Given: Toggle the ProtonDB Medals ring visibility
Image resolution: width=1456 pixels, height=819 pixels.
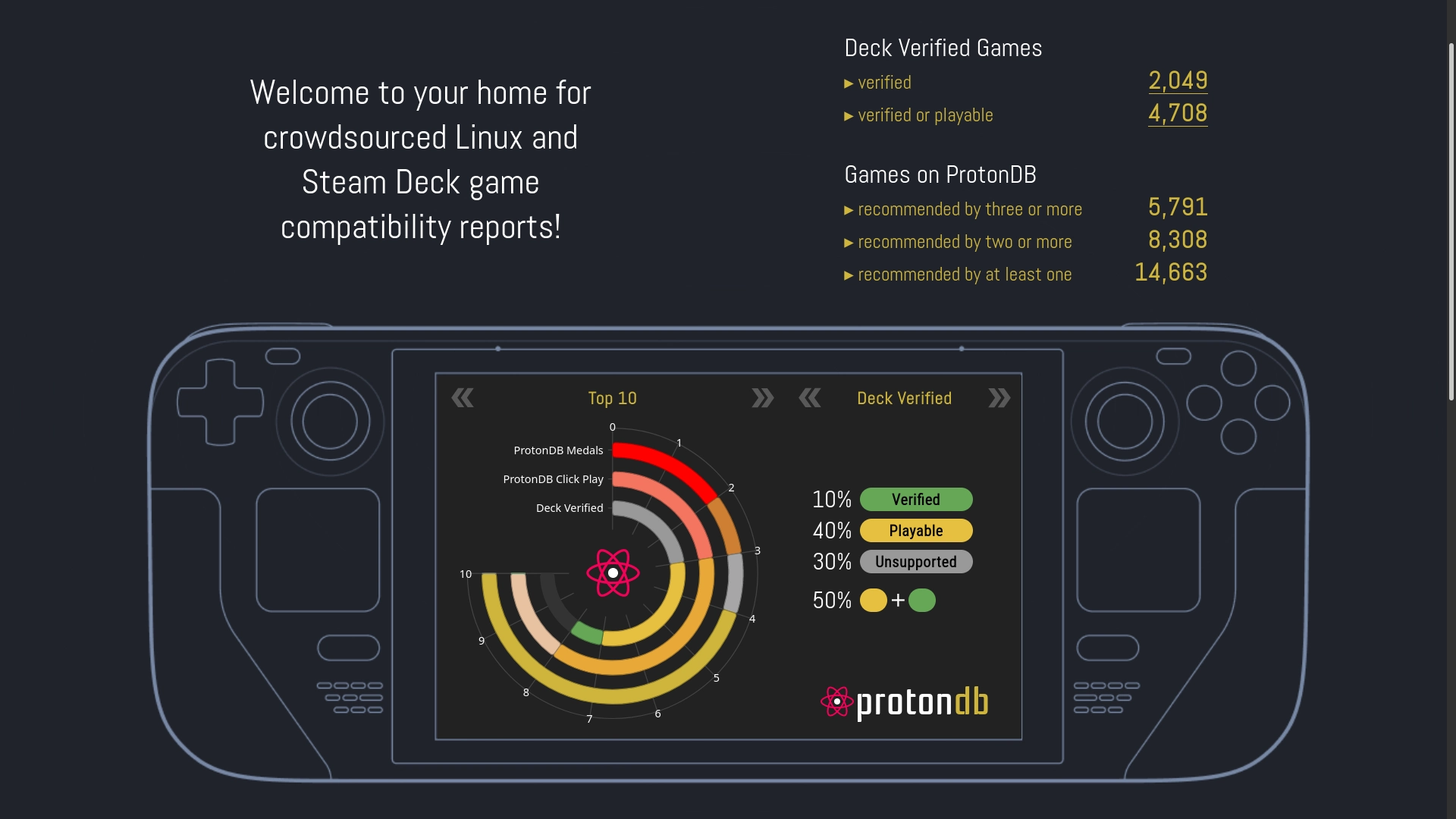Looking at the screenshot, I should 557,449.
